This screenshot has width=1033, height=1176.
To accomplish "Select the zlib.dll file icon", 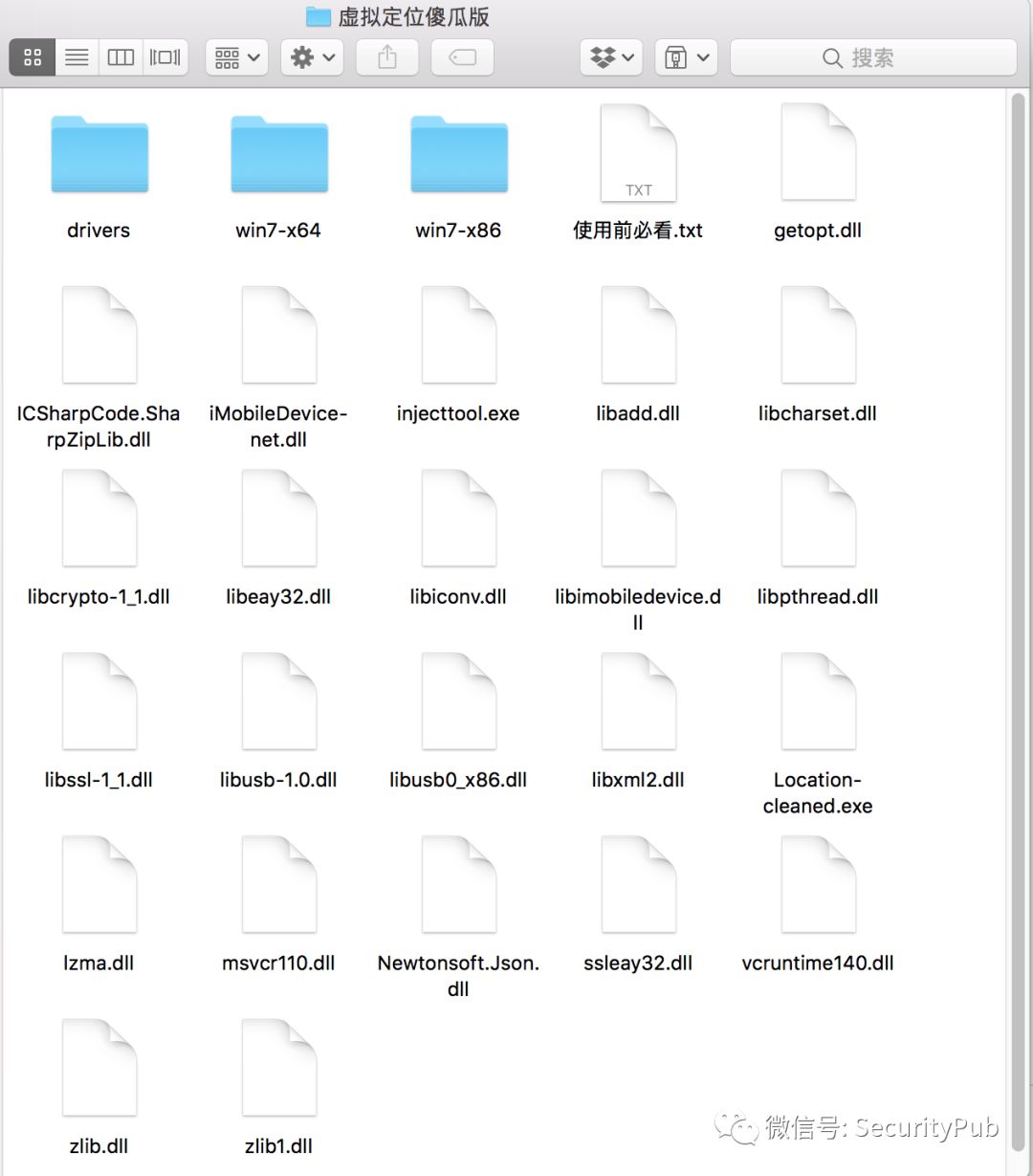I will pyautogui.click(x=99, y=1069).
